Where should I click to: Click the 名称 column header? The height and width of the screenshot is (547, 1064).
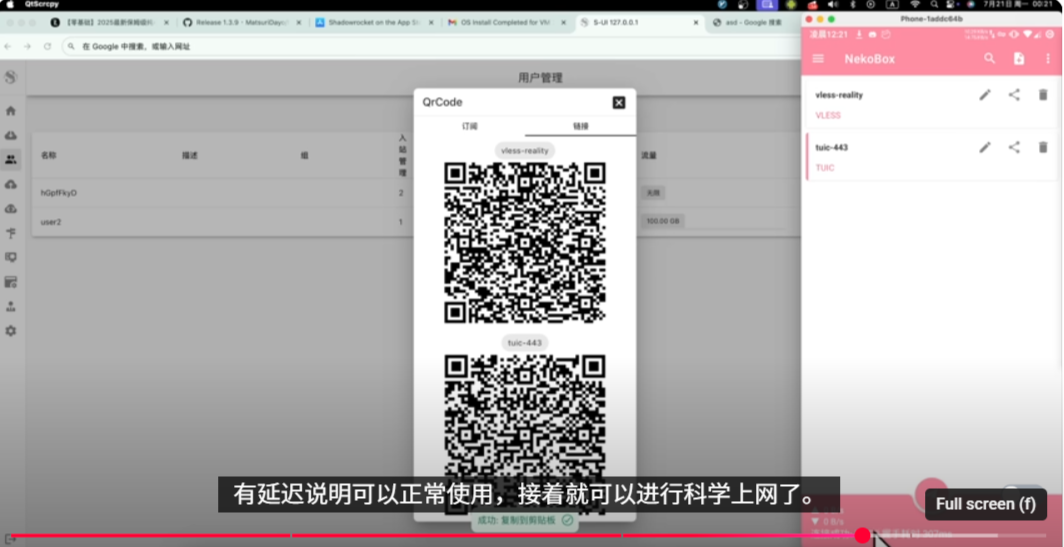click(48, 155)
